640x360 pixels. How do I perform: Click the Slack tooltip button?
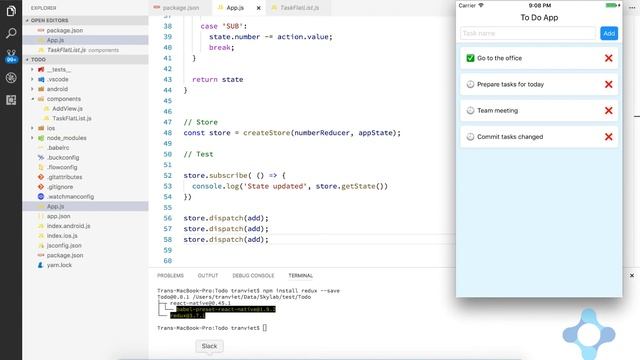[x=209, y=346]
